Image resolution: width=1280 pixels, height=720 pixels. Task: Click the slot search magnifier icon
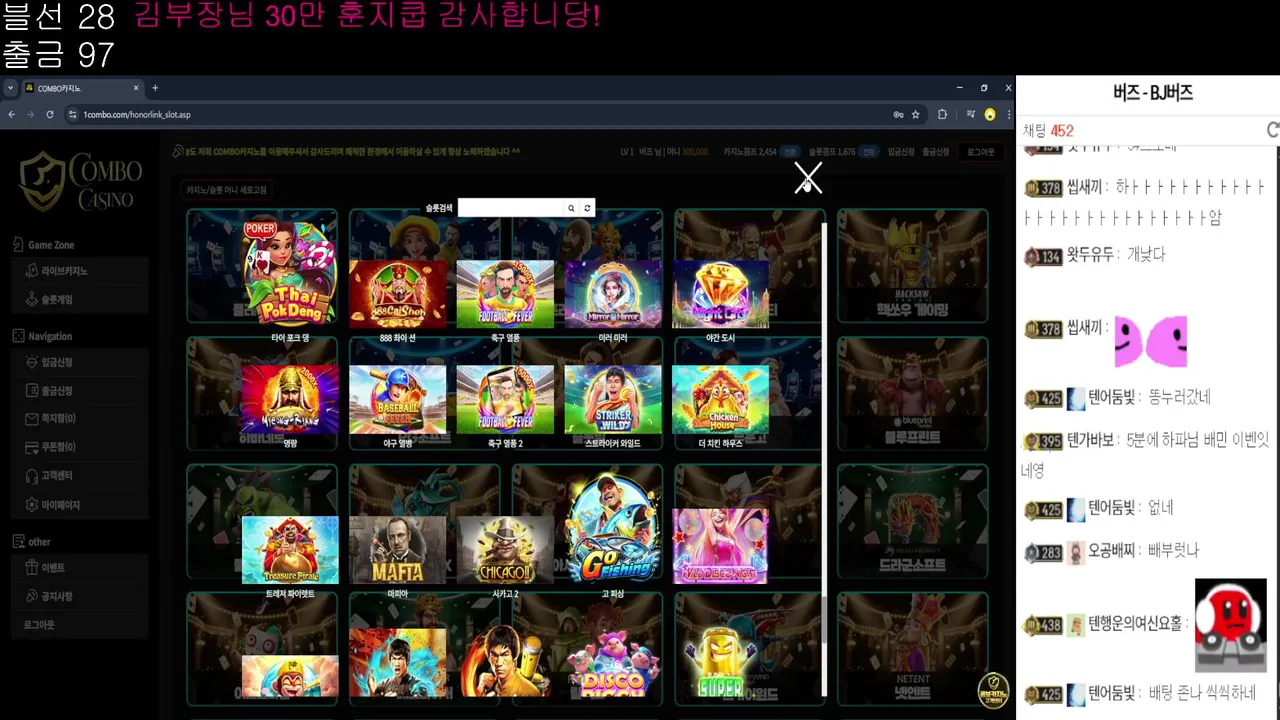[x=571, y=208]
